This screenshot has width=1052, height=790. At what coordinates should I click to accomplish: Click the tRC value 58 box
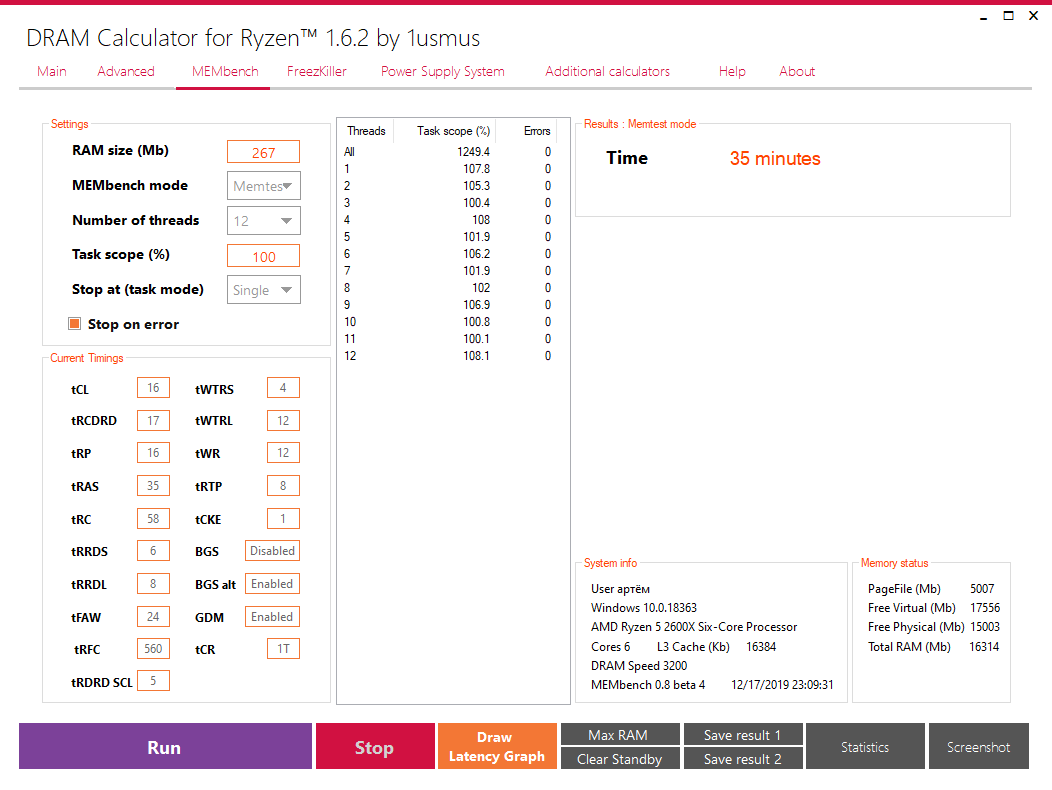[154, 519]
